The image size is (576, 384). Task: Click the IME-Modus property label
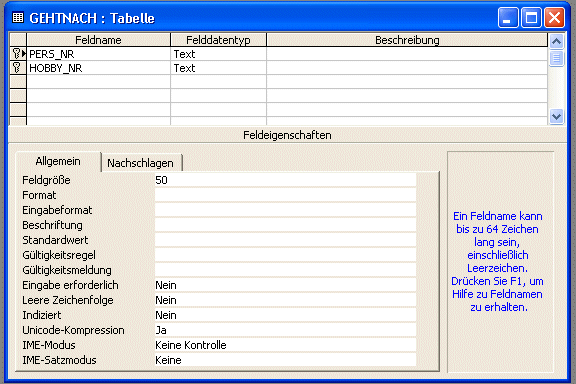click(x=49, y=345)
